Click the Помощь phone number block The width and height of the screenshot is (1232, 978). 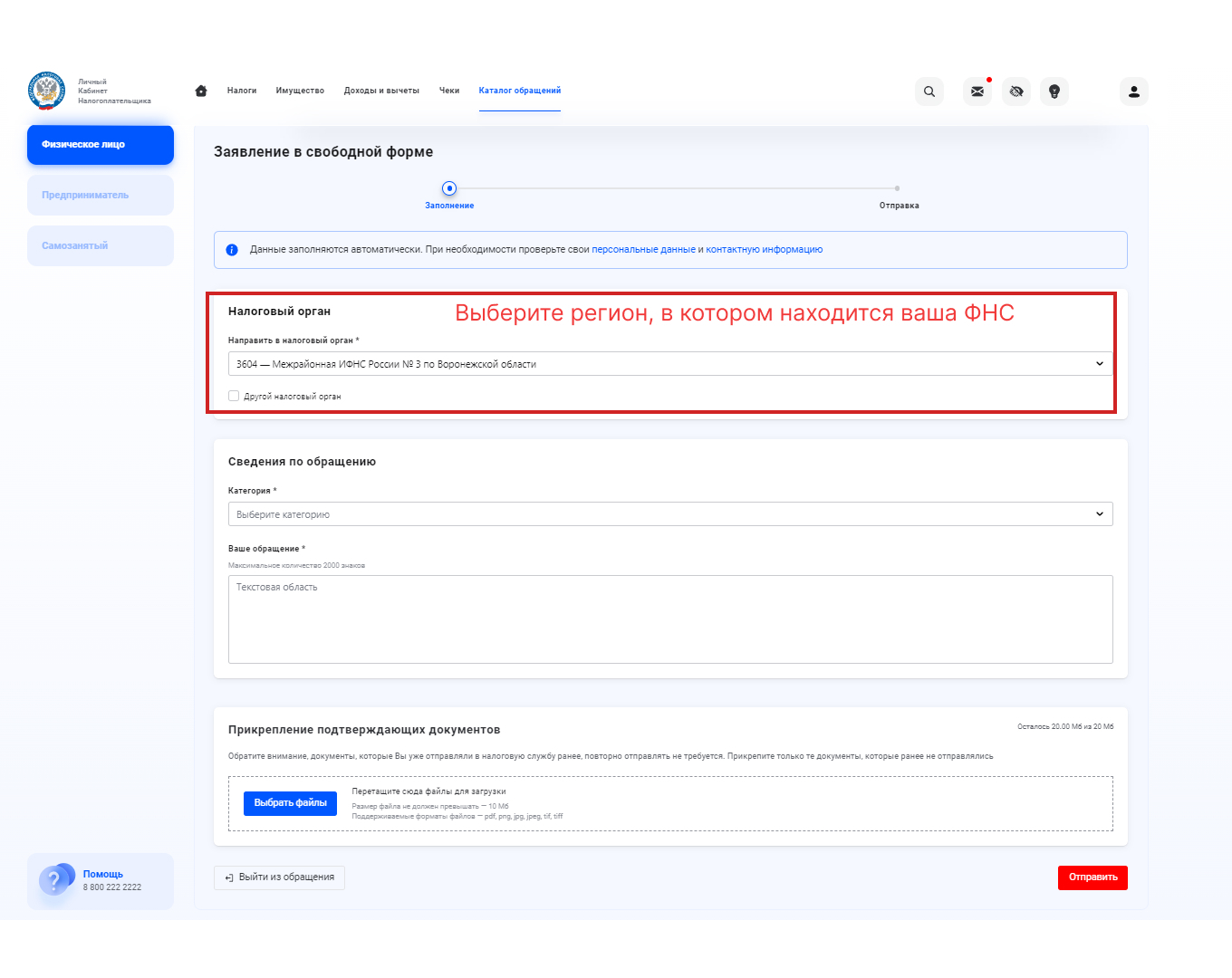coord(101,880)
